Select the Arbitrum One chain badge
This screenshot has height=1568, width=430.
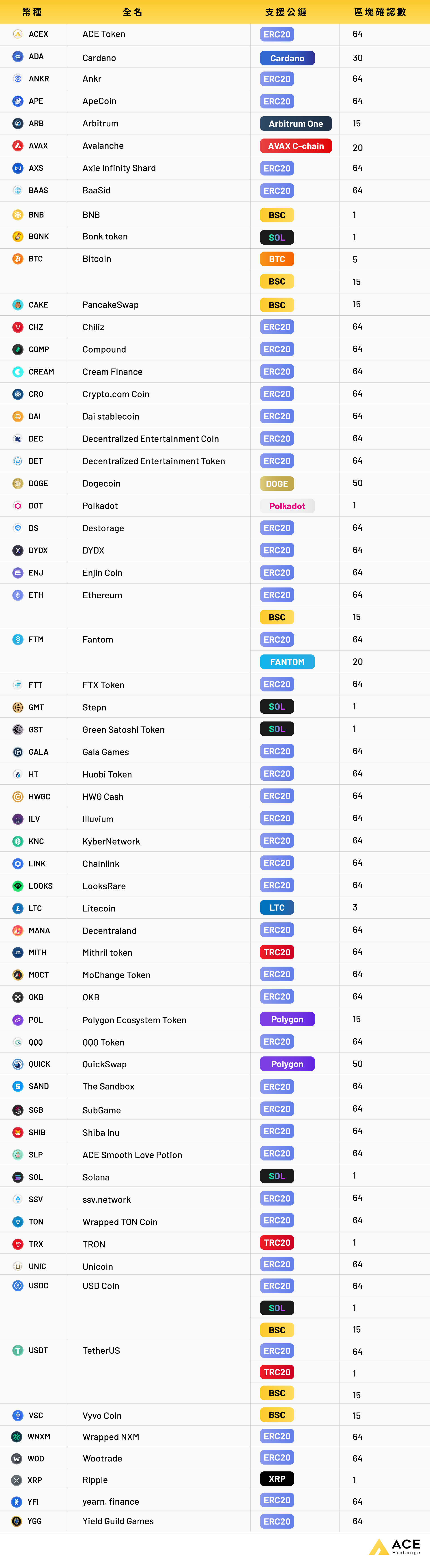tap(296, 124)
